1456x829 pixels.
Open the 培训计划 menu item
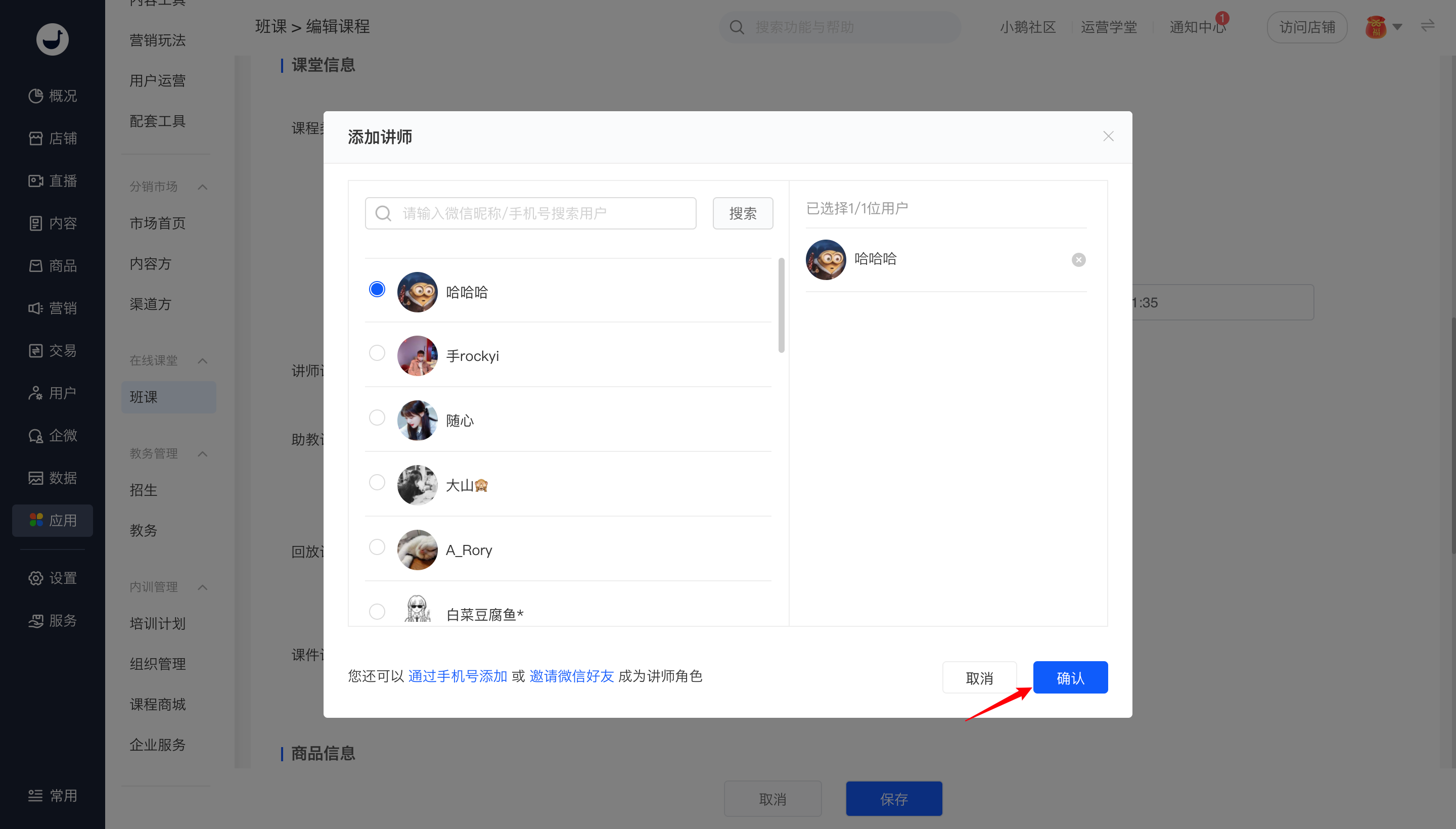click(x=158, y=623)
